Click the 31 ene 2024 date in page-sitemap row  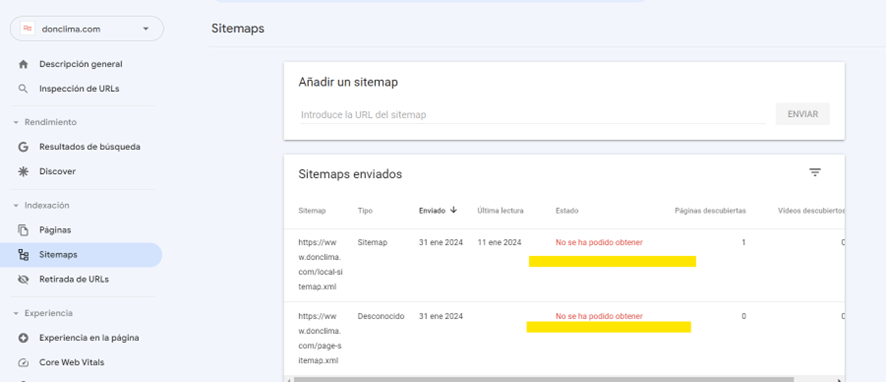(441, 316)
